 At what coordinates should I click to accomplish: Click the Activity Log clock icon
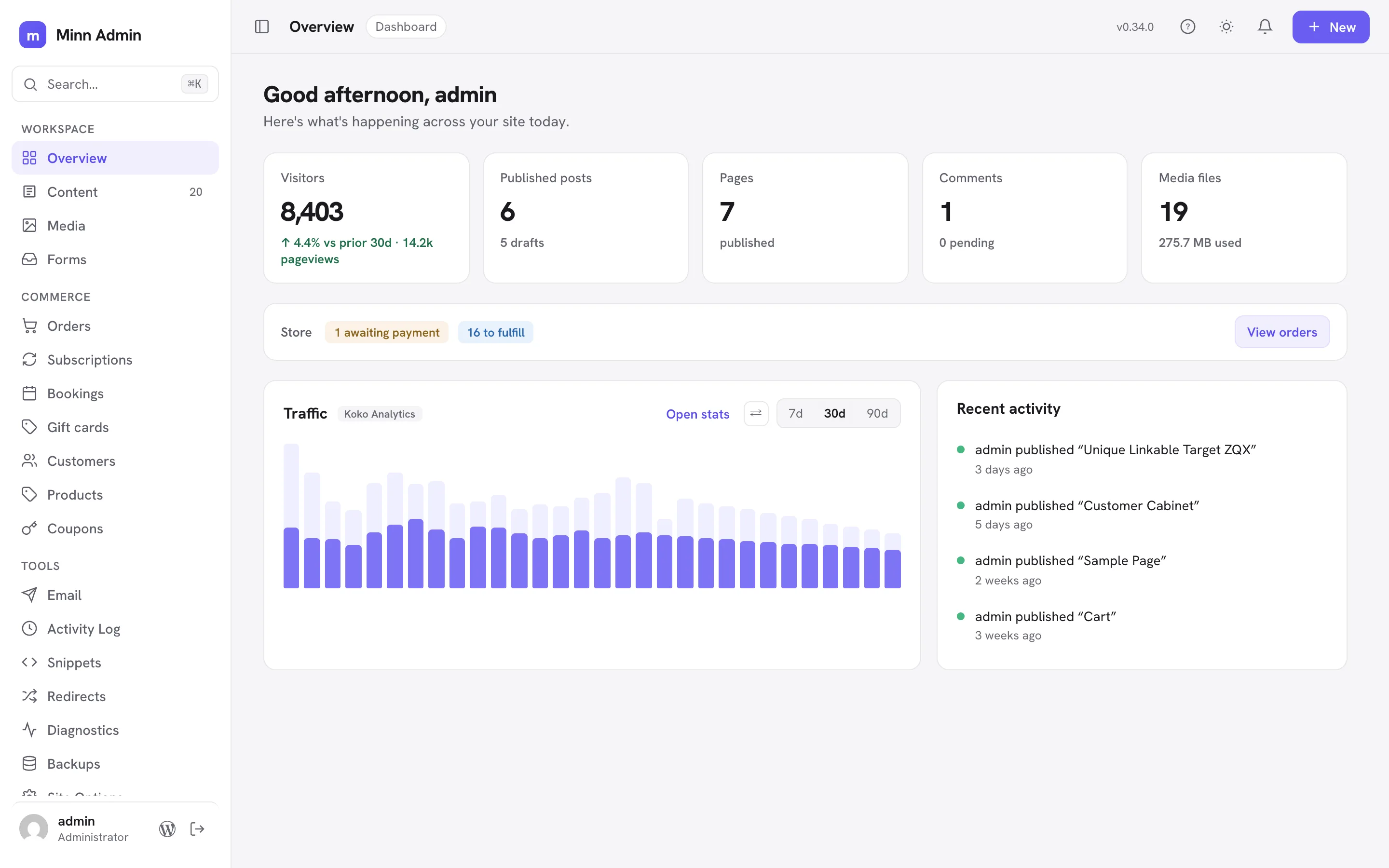click(29, 629)
